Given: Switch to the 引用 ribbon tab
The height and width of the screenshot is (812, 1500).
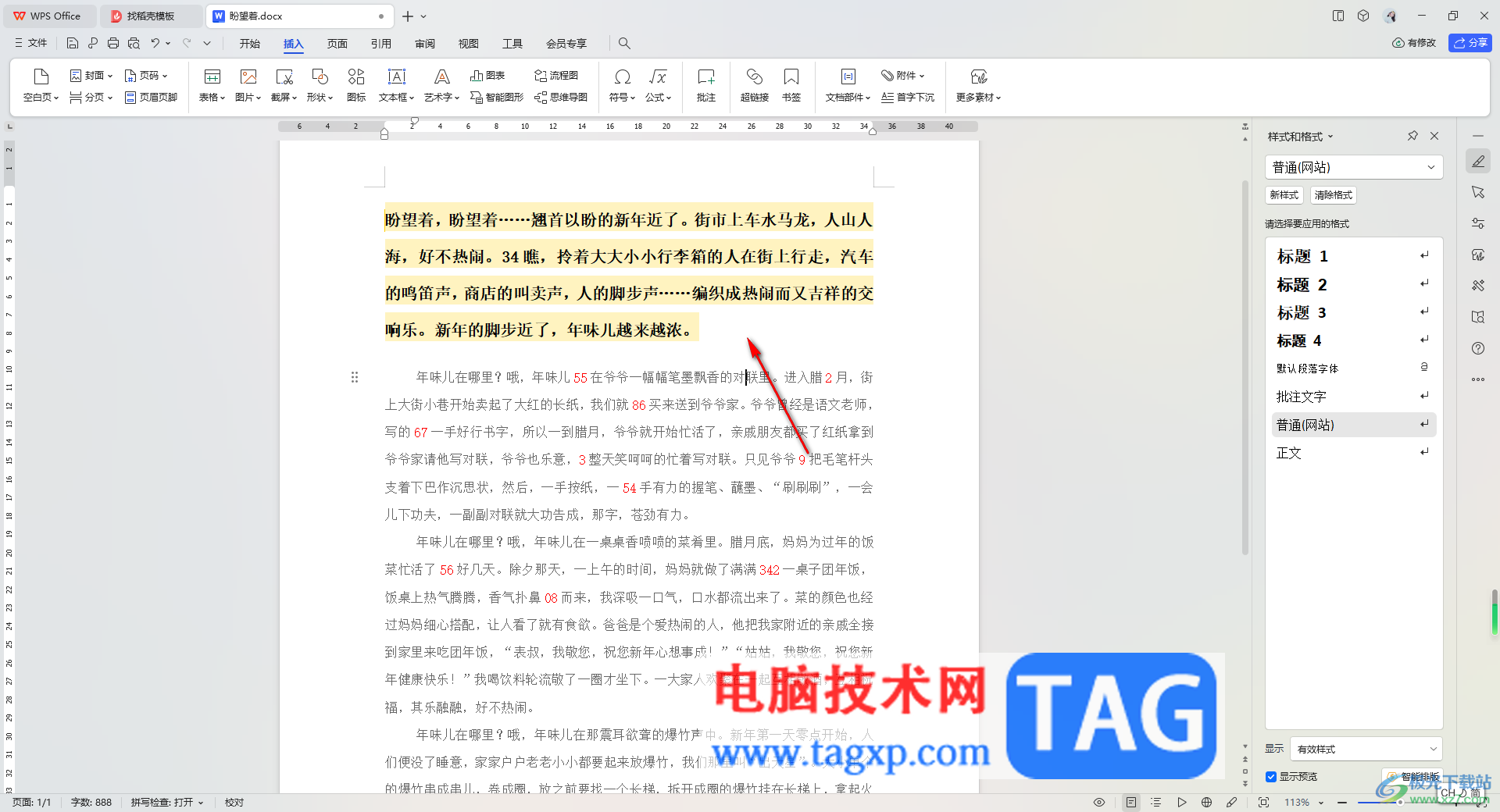Looking at the screenshot, I should (x=381, y=44).
